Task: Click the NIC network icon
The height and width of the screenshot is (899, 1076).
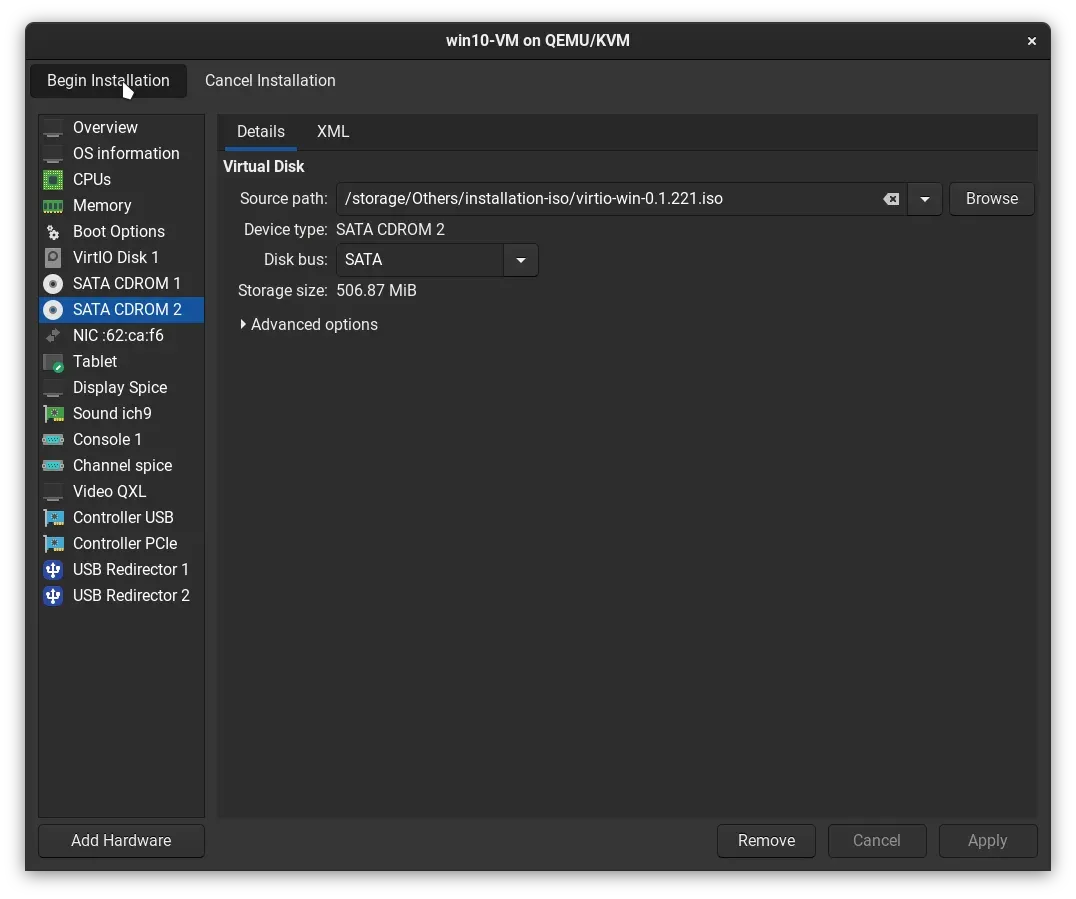Action: 53,336
